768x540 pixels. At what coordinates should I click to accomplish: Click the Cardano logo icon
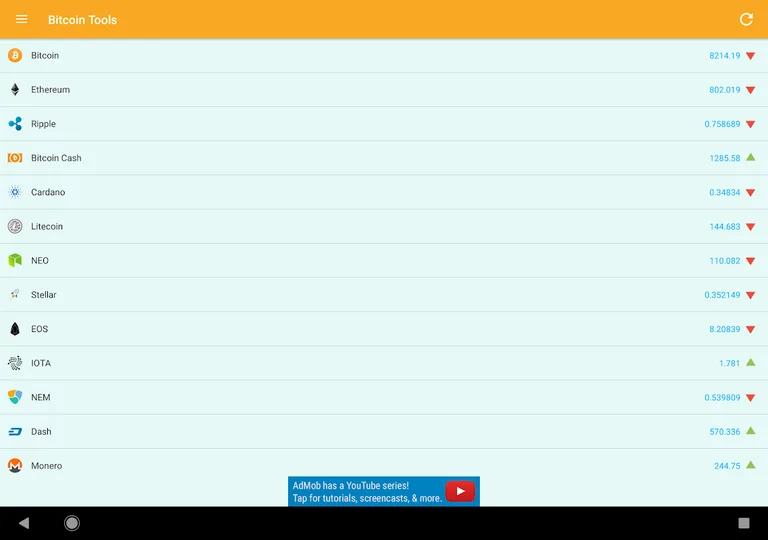point(15,192)
